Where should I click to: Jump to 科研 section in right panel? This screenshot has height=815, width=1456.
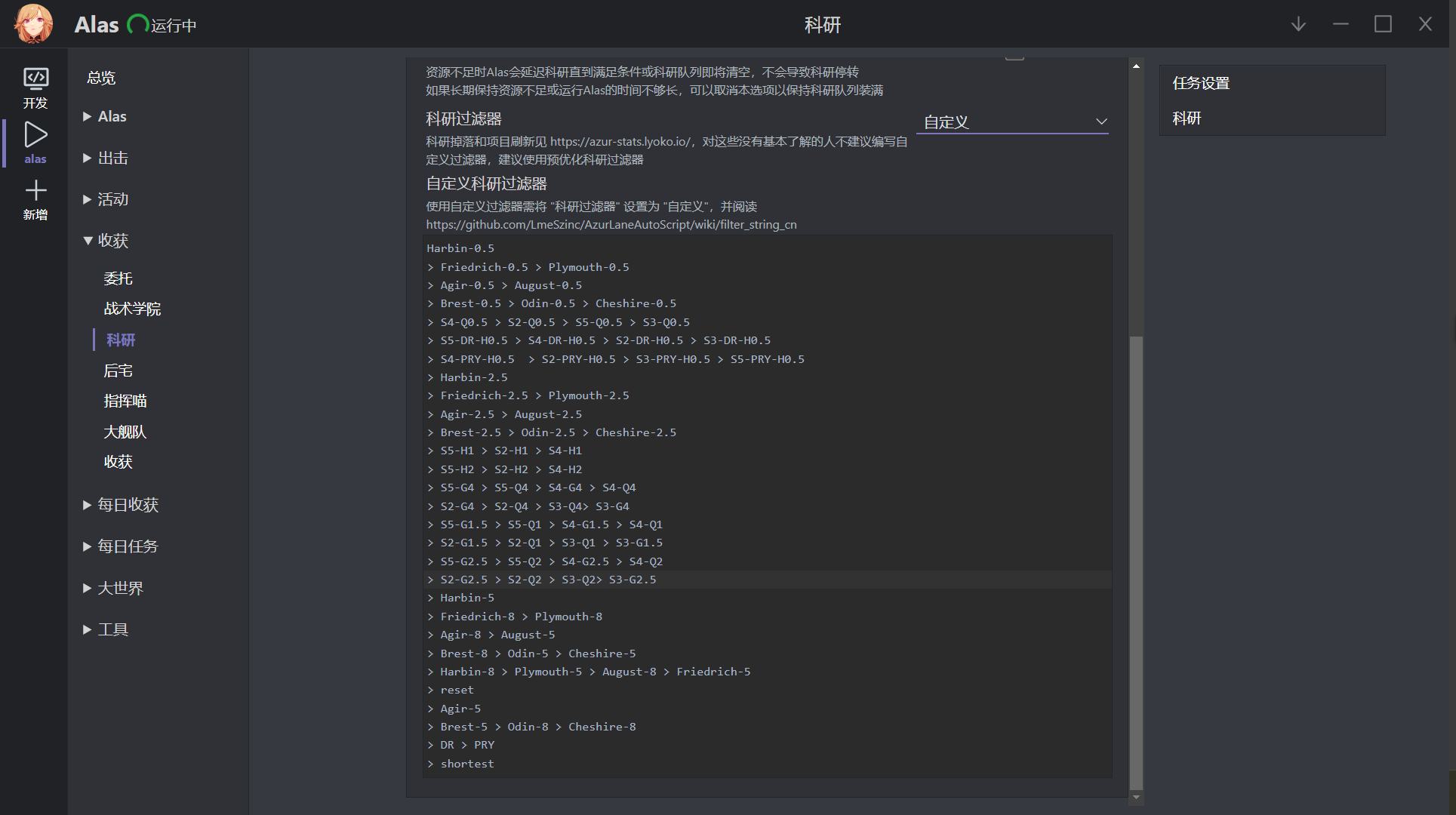pos(1187,118)
